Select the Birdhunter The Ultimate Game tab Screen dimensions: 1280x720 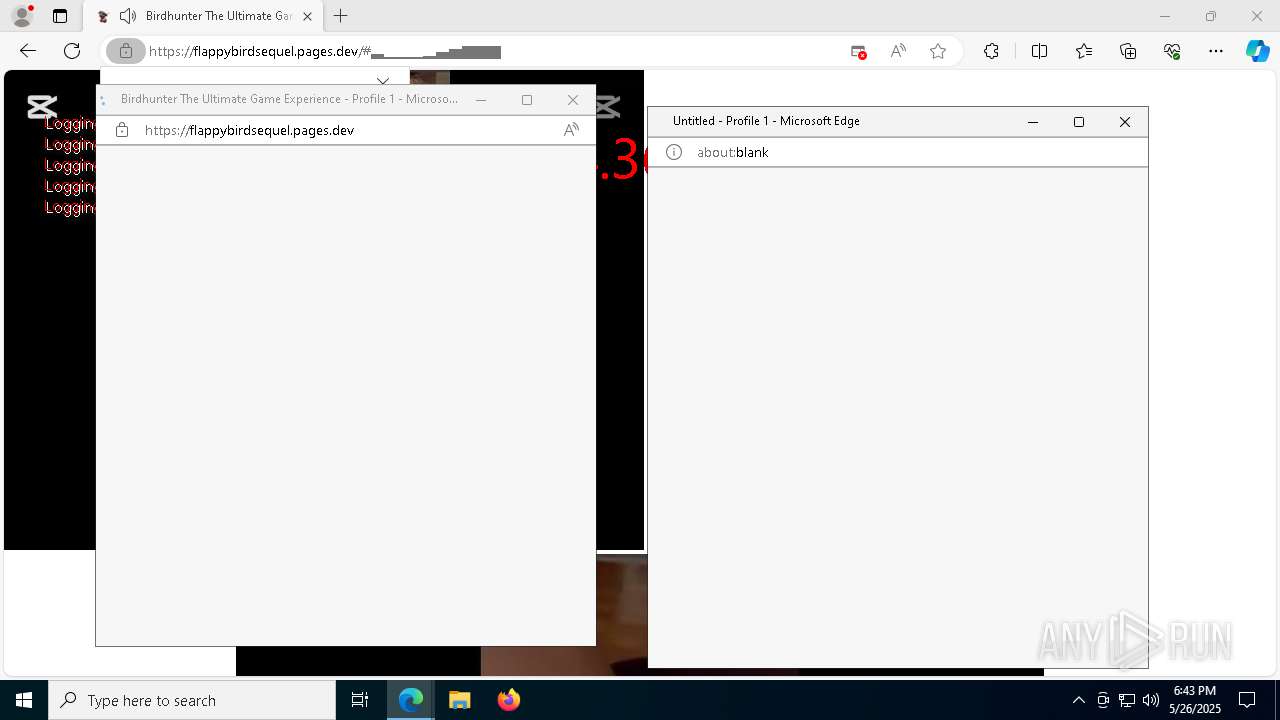click(x=206, y=16)
